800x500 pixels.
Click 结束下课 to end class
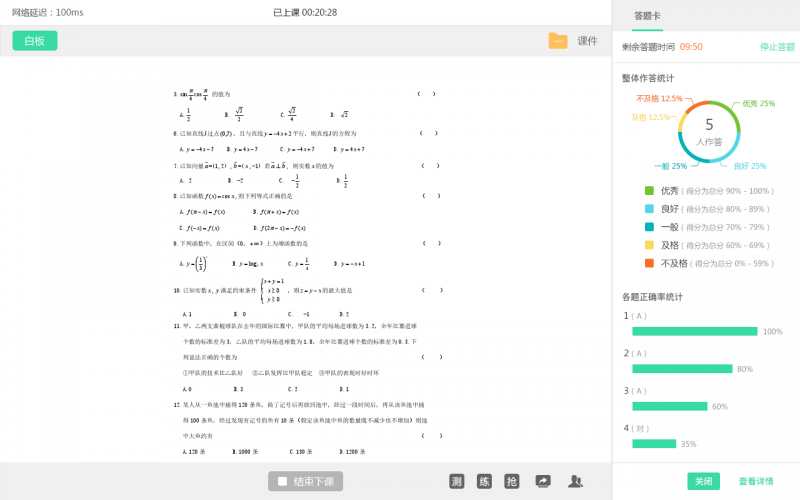[307, 481]
